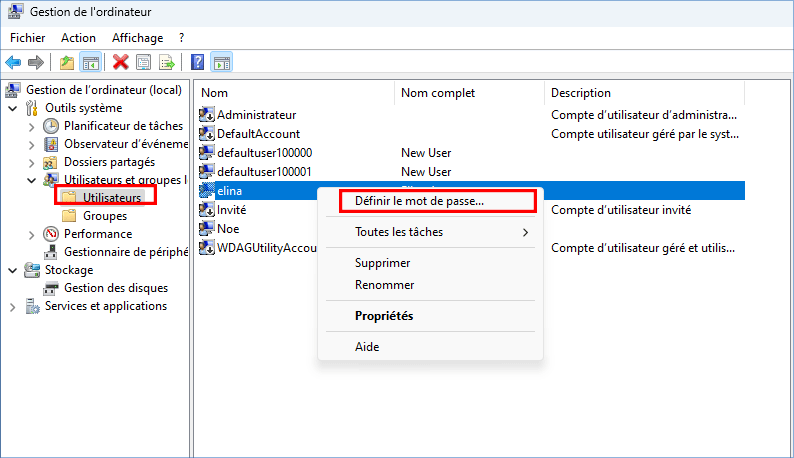Click Export list toolbar icon
Viewport: 794px width, 458px height.
167,63
